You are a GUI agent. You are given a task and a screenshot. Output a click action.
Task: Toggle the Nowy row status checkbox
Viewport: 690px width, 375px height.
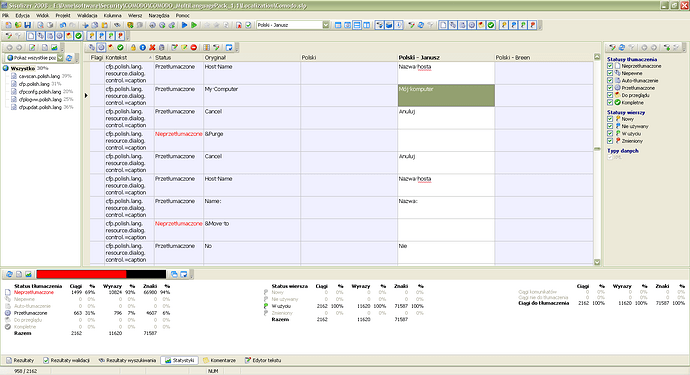tap(610, 119)
